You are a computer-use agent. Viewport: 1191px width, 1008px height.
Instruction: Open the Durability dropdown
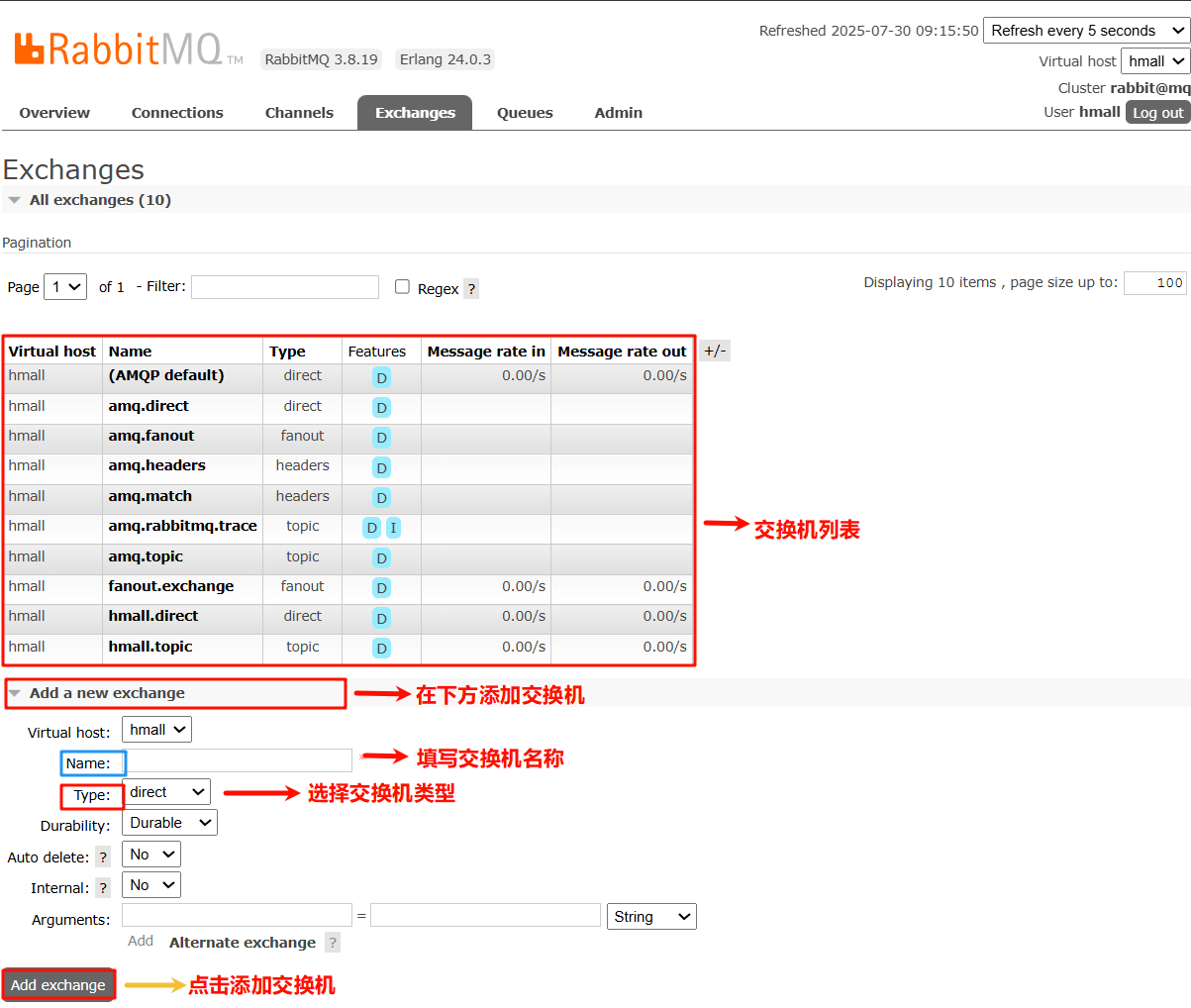(169, 823)
